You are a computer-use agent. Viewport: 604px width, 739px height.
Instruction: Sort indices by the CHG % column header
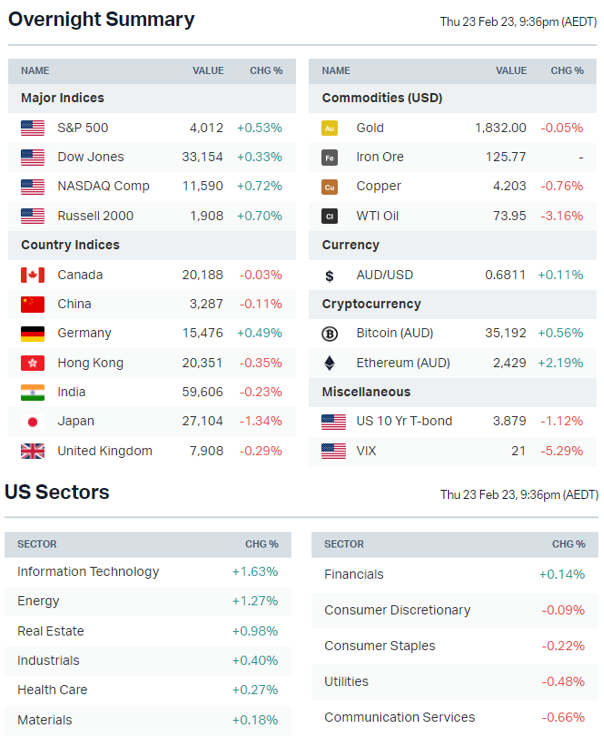266,71
